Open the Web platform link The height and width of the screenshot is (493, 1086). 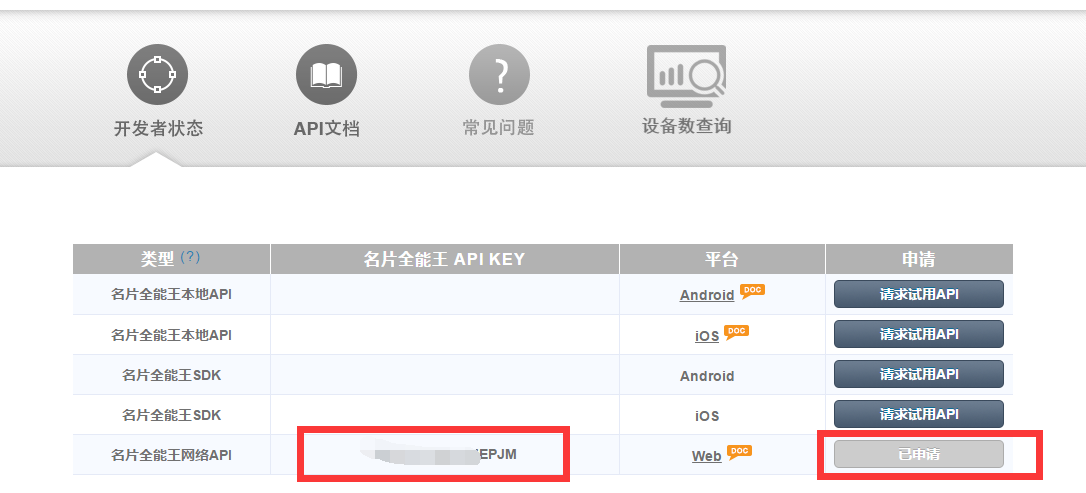(706, 456)
